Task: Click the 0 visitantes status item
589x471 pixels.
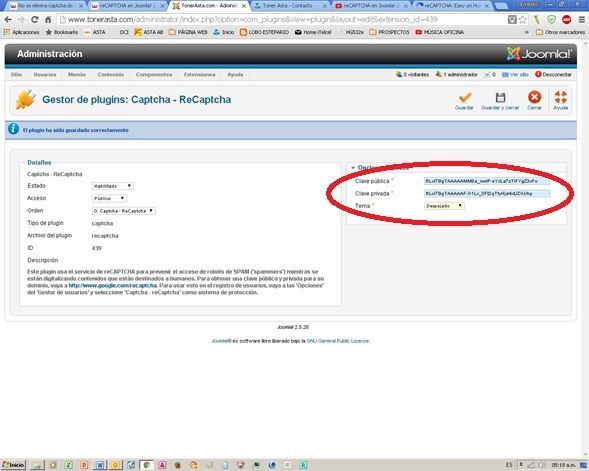Action: coord(412,75)
